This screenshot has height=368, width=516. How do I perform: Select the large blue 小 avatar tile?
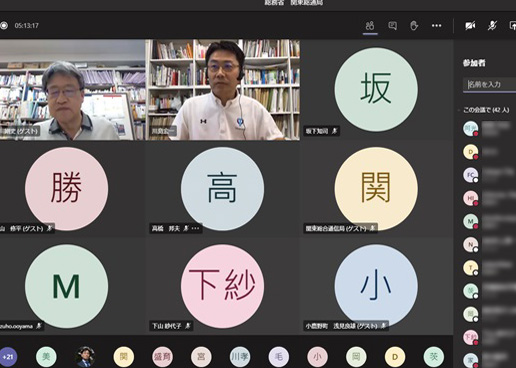point(376,286)
